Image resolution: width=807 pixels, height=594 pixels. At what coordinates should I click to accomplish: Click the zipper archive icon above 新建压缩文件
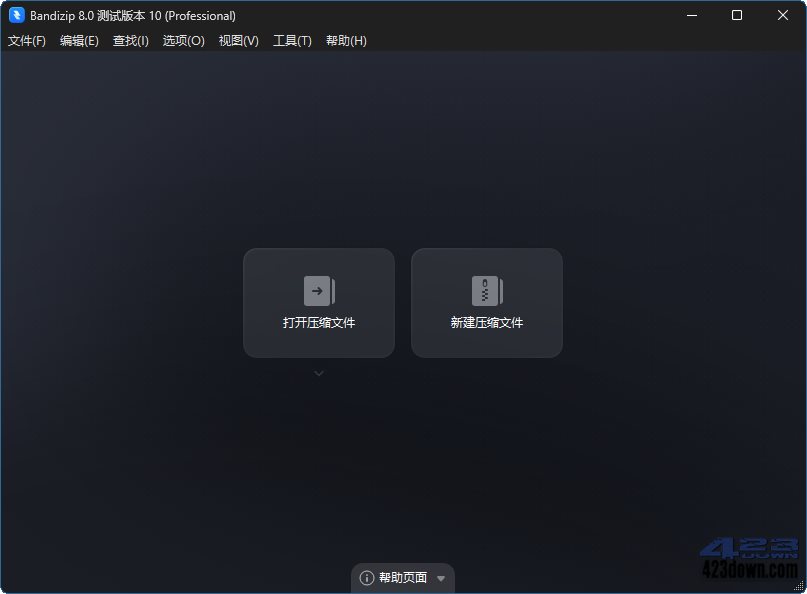tap(486, 291)
